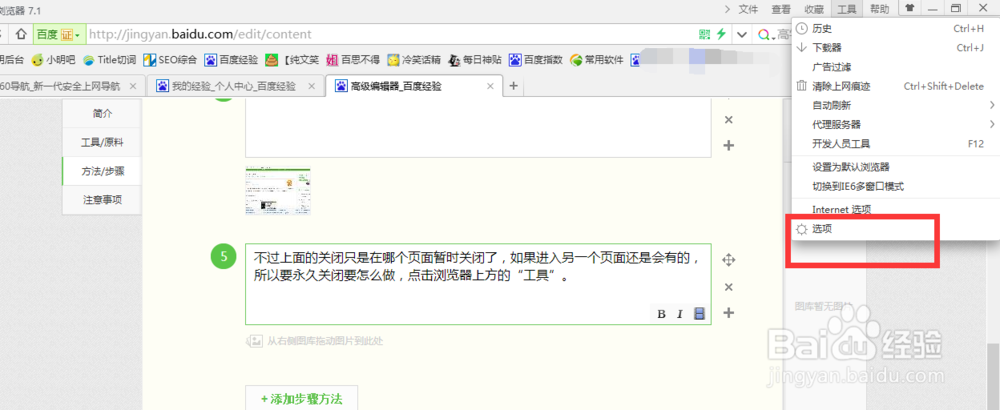Open the 百度经验 bookmark
This screenshot has width=1000, height=410.
click(231, 61)
